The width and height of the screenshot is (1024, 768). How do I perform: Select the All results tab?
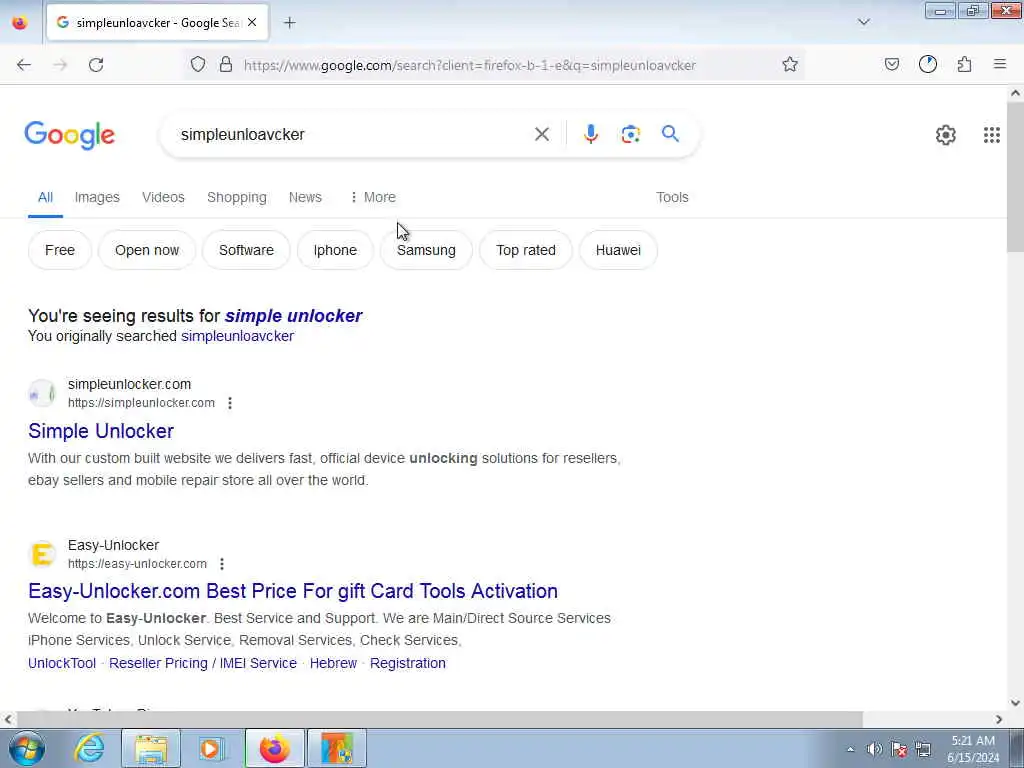coord(45,197)
